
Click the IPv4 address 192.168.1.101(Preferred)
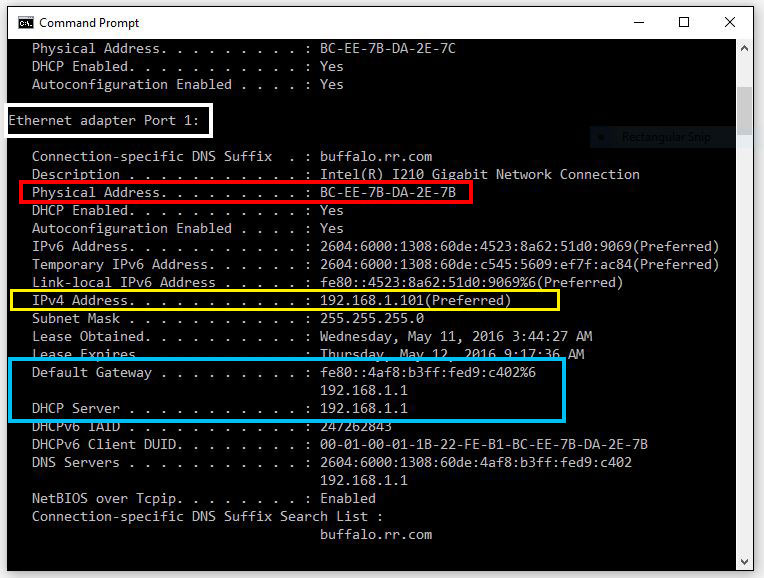coord(415,300)
